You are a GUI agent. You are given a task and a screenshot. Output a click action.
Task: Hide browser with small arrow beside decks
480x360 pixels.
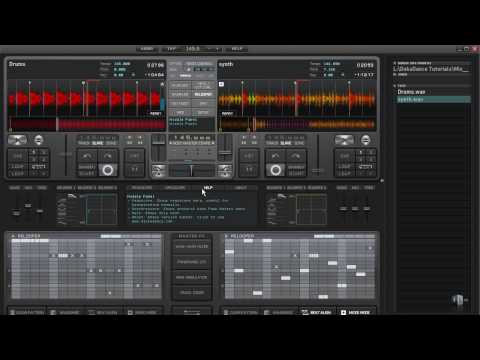pos(382,180)
